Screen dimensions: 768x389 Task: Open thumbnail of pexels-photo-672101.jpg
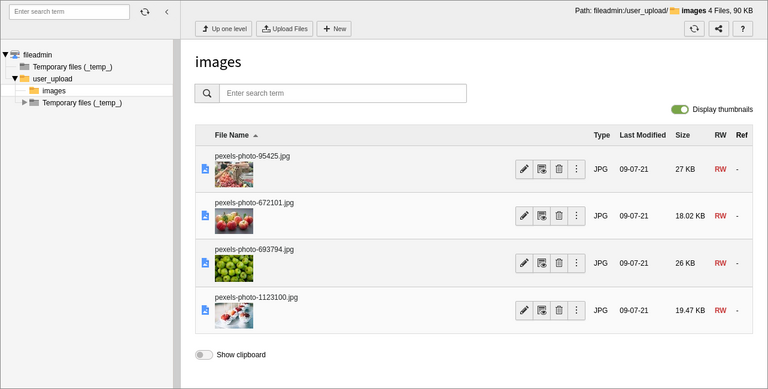pos(234,221)
